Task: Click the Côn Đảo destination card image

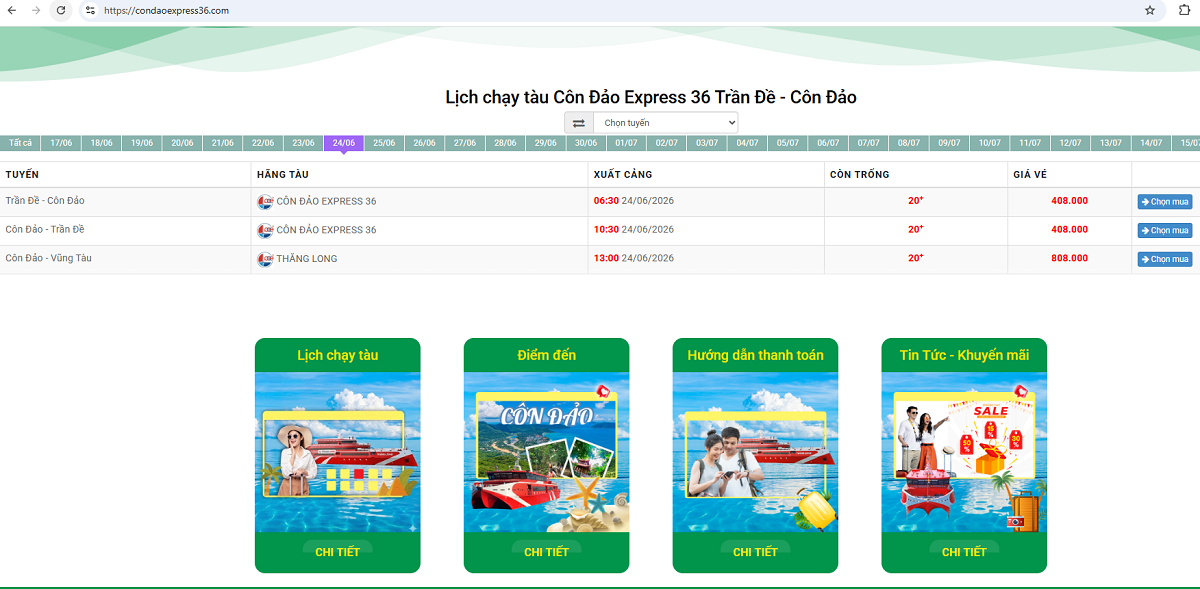Action: 546,452
